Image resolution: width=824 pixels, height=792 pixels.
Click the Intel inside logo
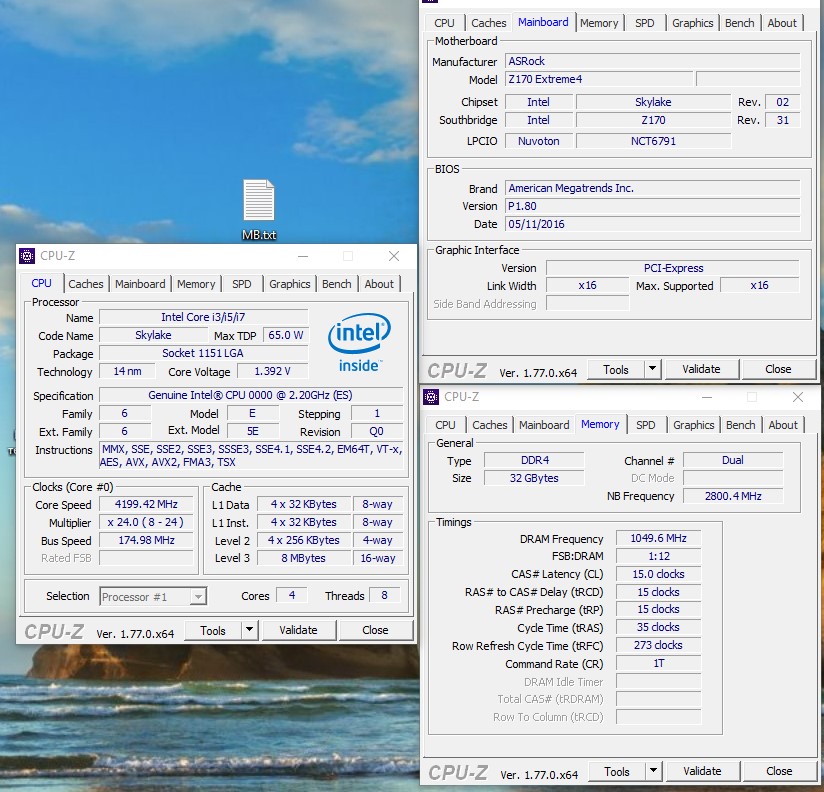[x=359, y=343]
